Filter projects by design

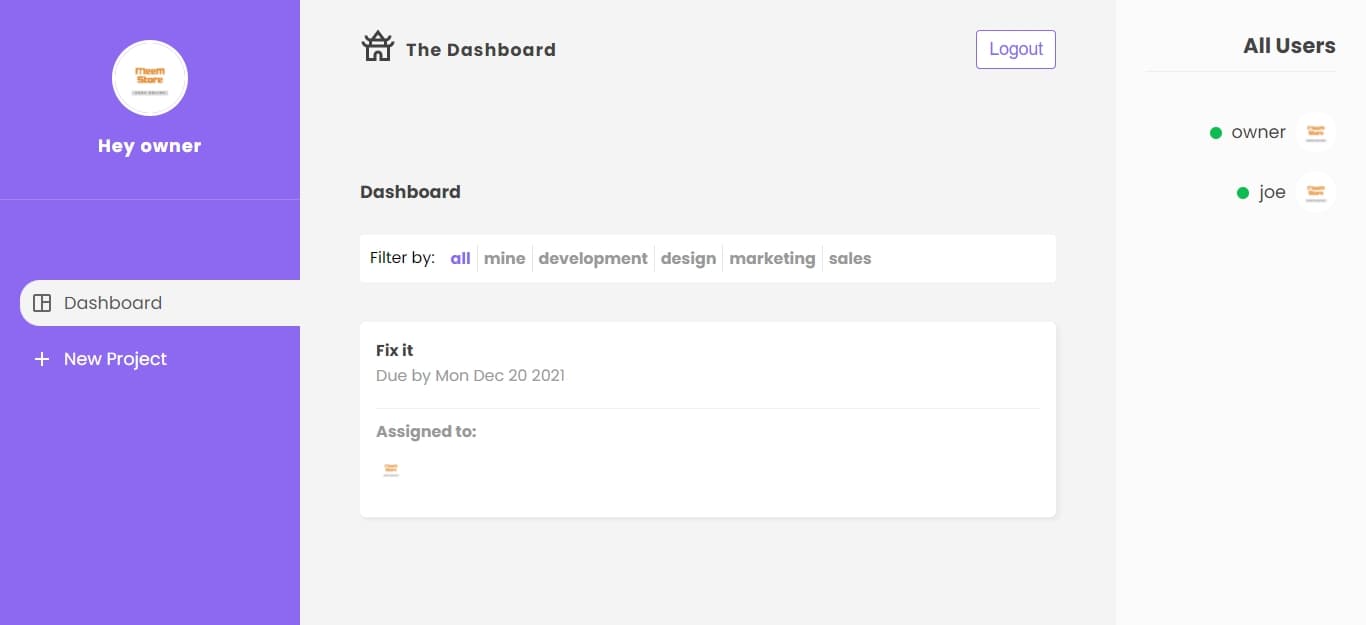click(x=689, y=258)
